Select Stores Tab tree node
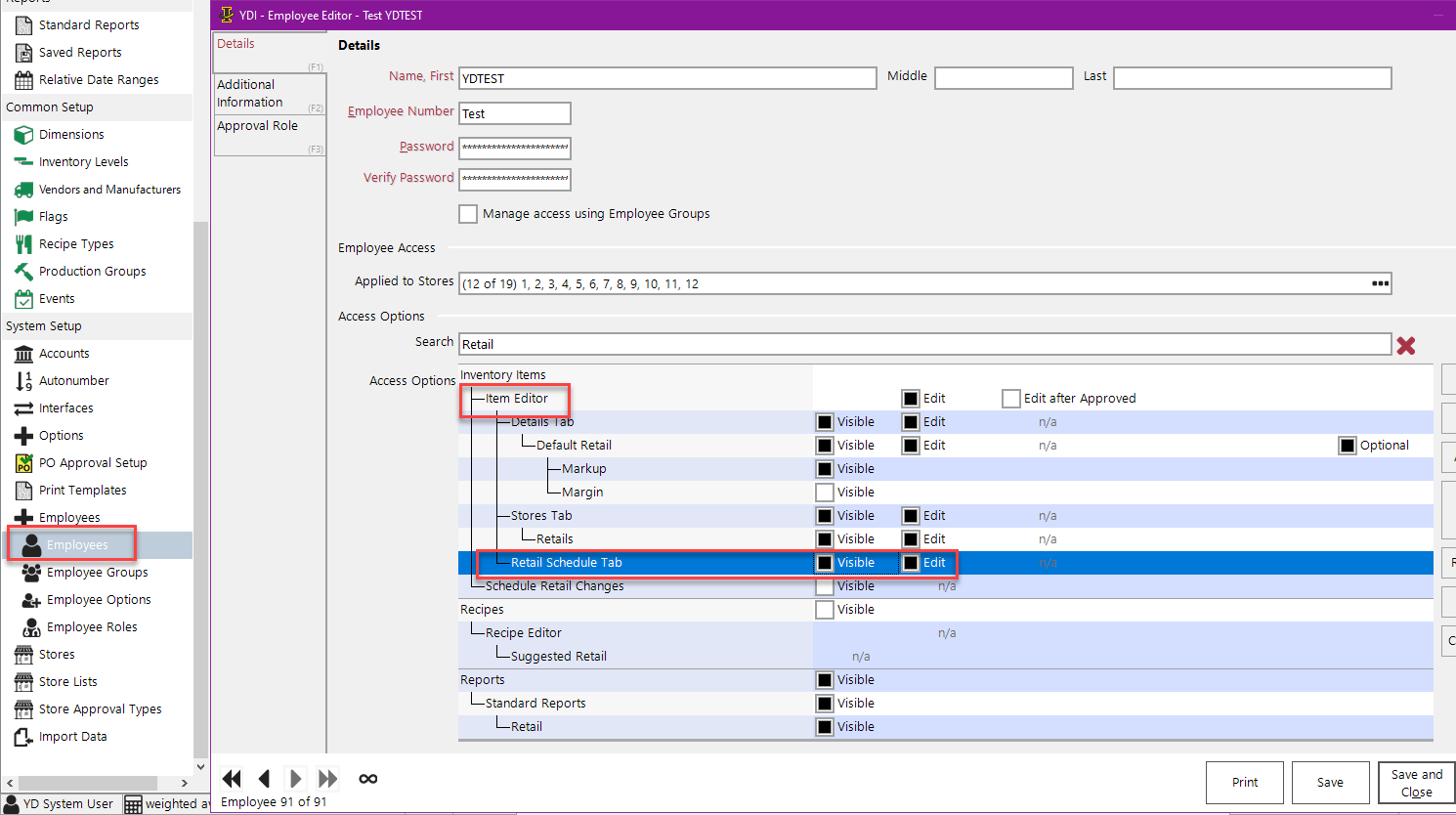This screenshot has width=1456, height=815. 541,516
